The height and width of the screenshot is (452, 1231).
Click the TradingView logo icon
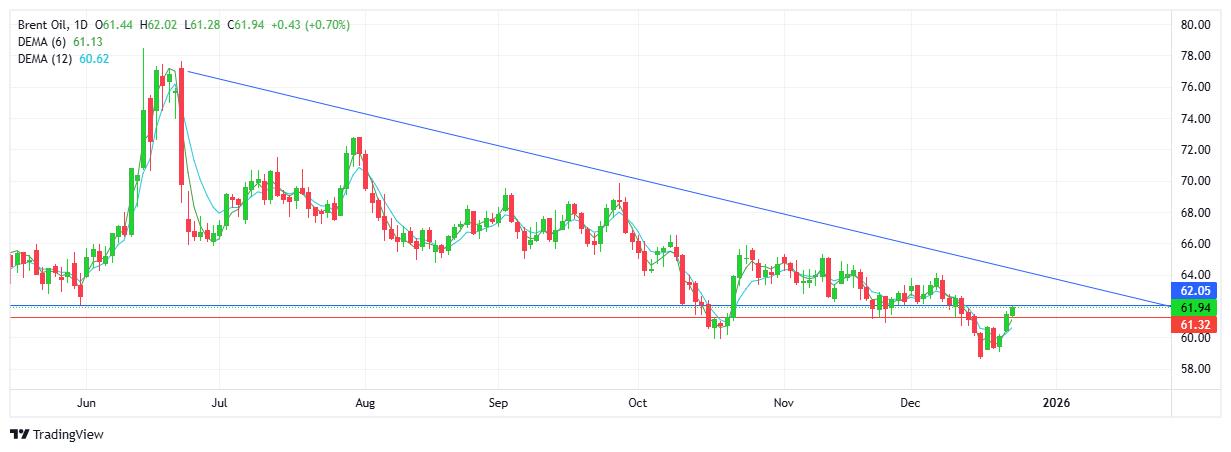(19, 435)
